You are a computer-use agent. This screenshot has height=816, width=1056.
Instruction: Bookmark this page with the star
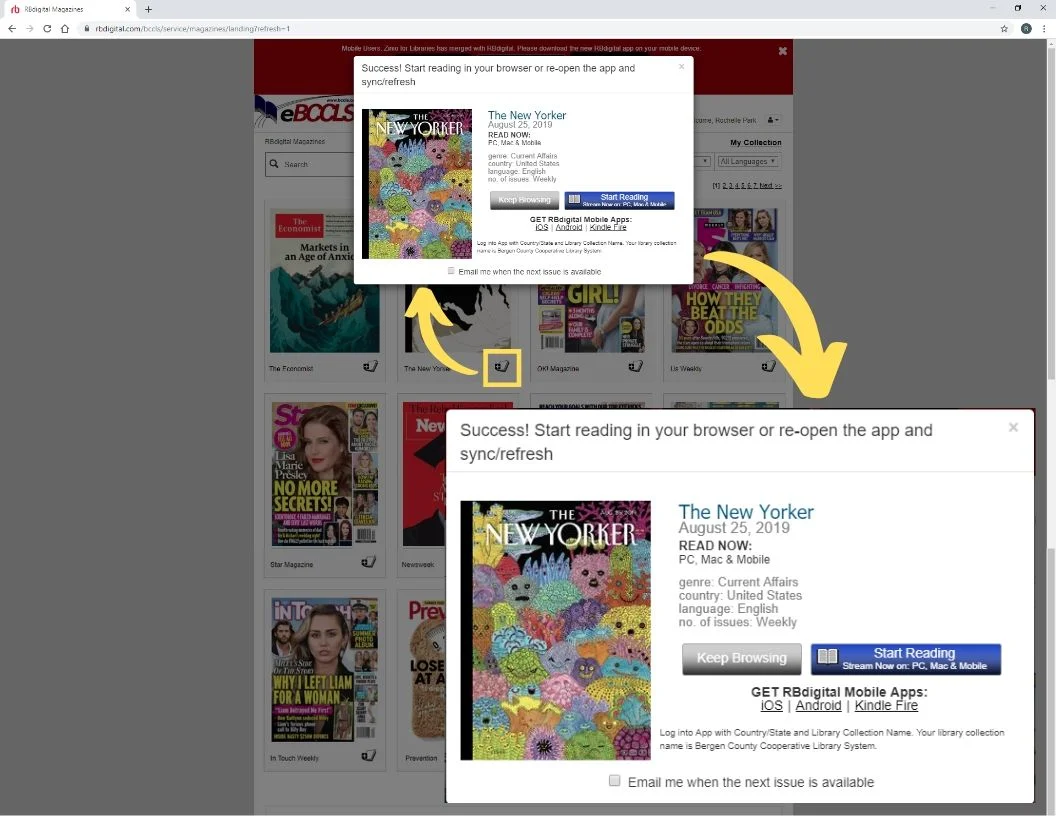pos(1004,28)
